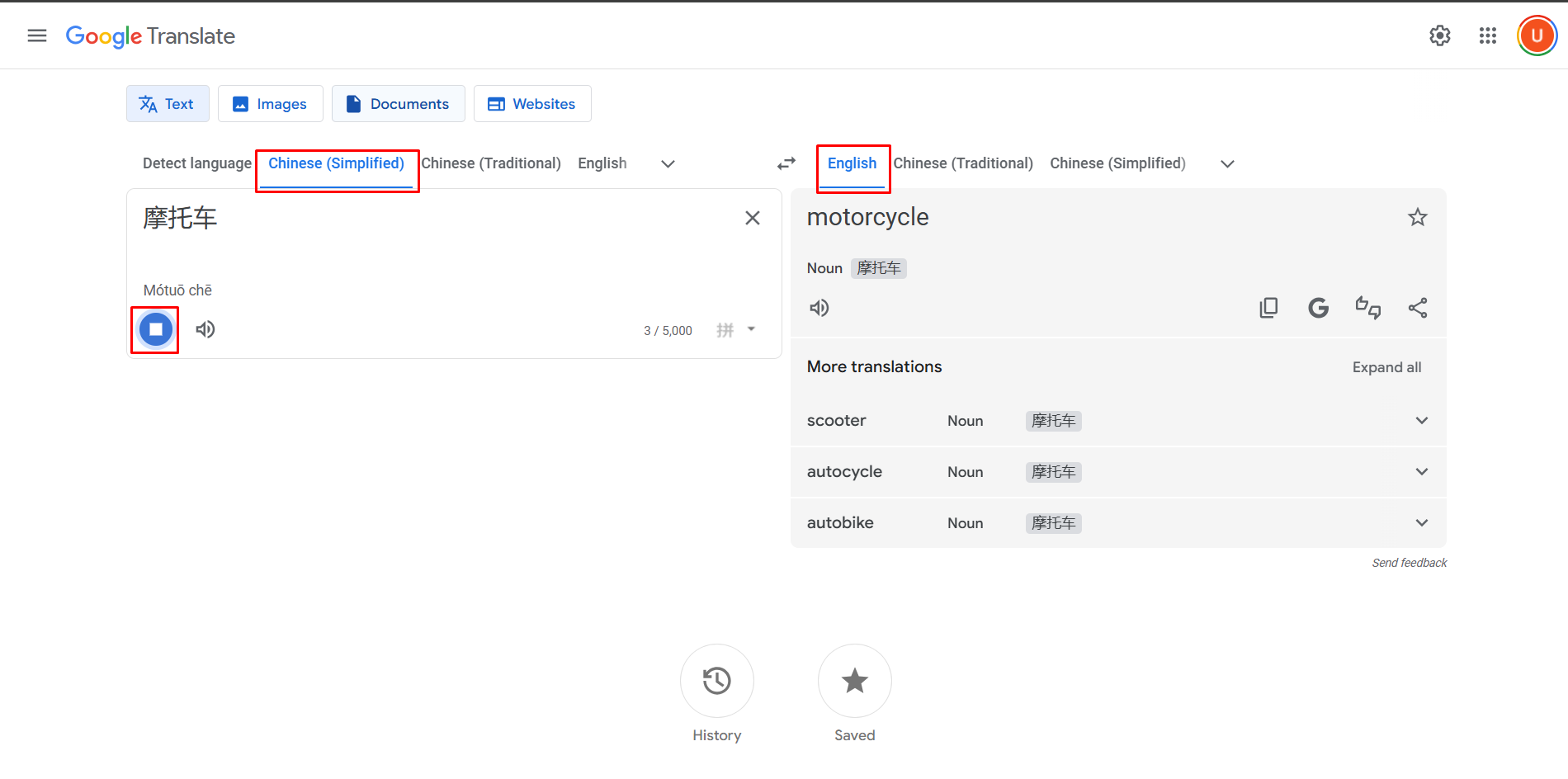Listen to the translated text
Viewport: 1568px width, 779px height.
click(x=819, y=307)
